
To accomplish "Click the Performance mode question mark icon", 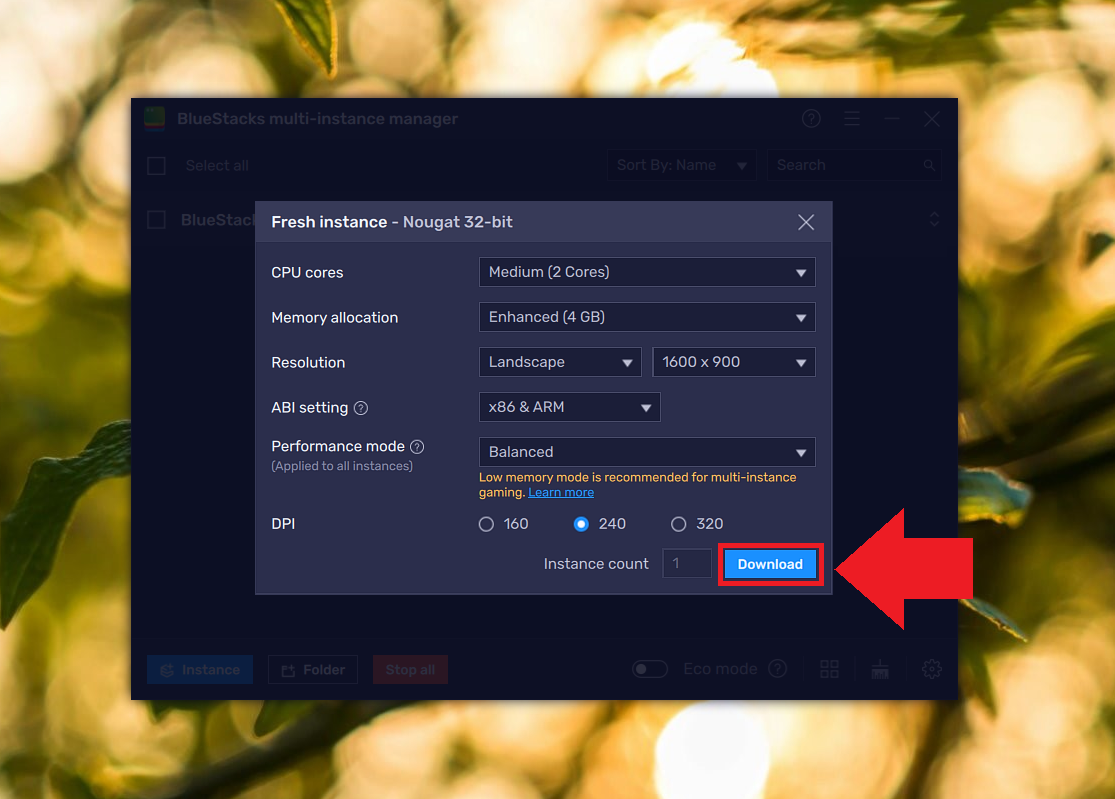I will pos(417,446).
